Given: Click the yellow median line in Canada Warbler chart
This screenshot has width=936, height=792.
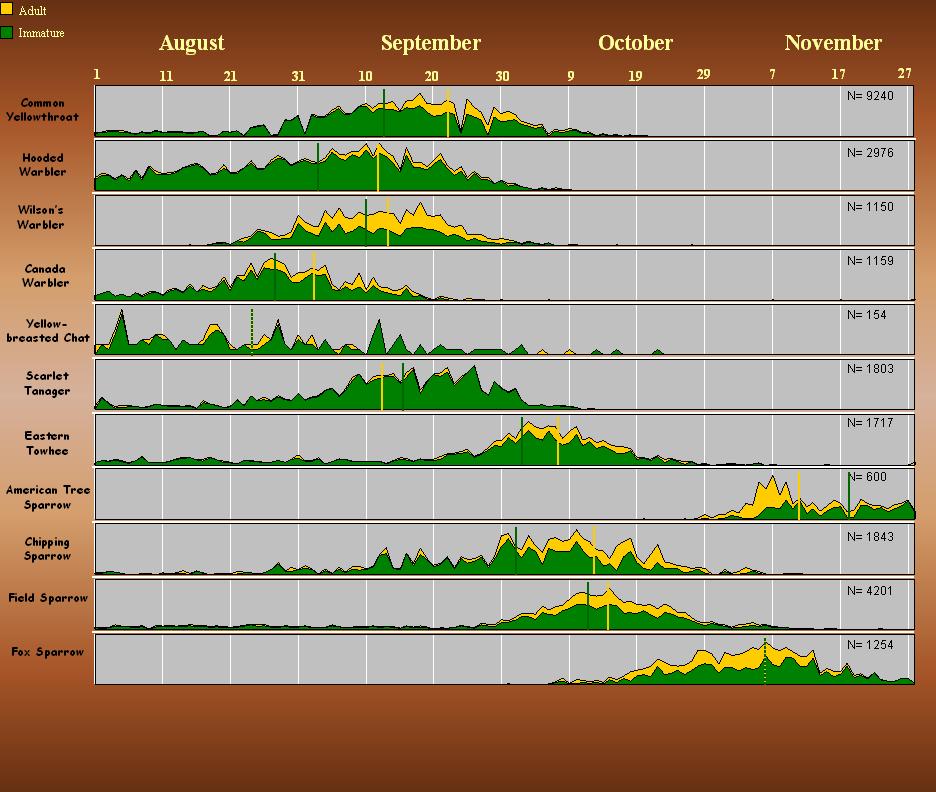Looking at the screenshot, I should click(x=314, y=276).
